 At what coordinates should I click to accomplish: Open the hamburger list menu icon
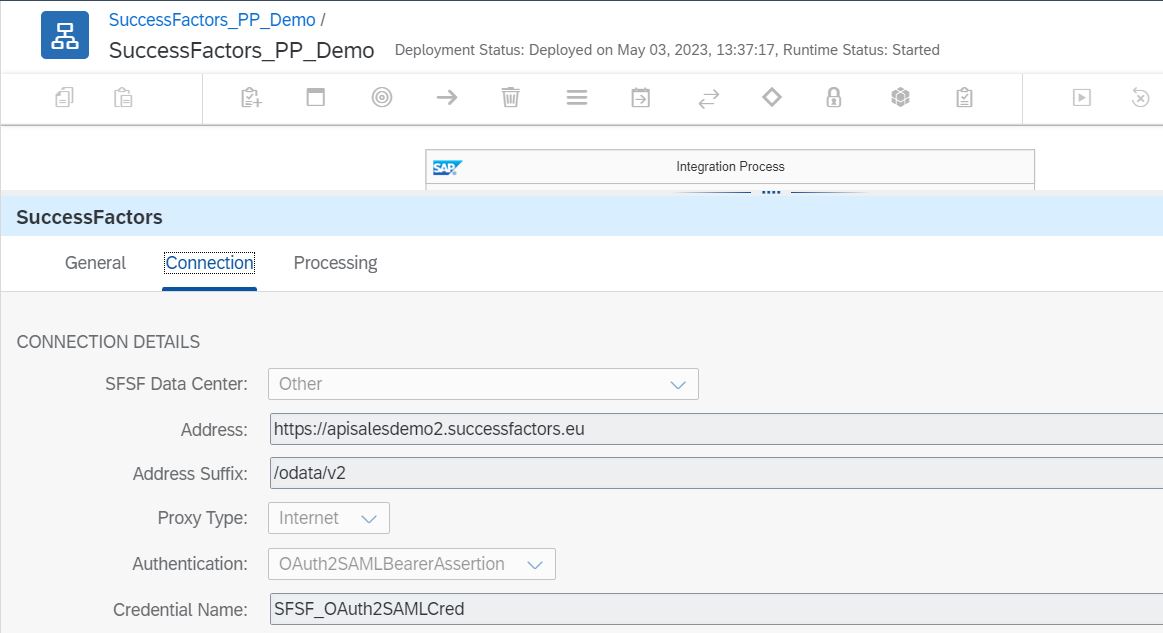[577, 97]
